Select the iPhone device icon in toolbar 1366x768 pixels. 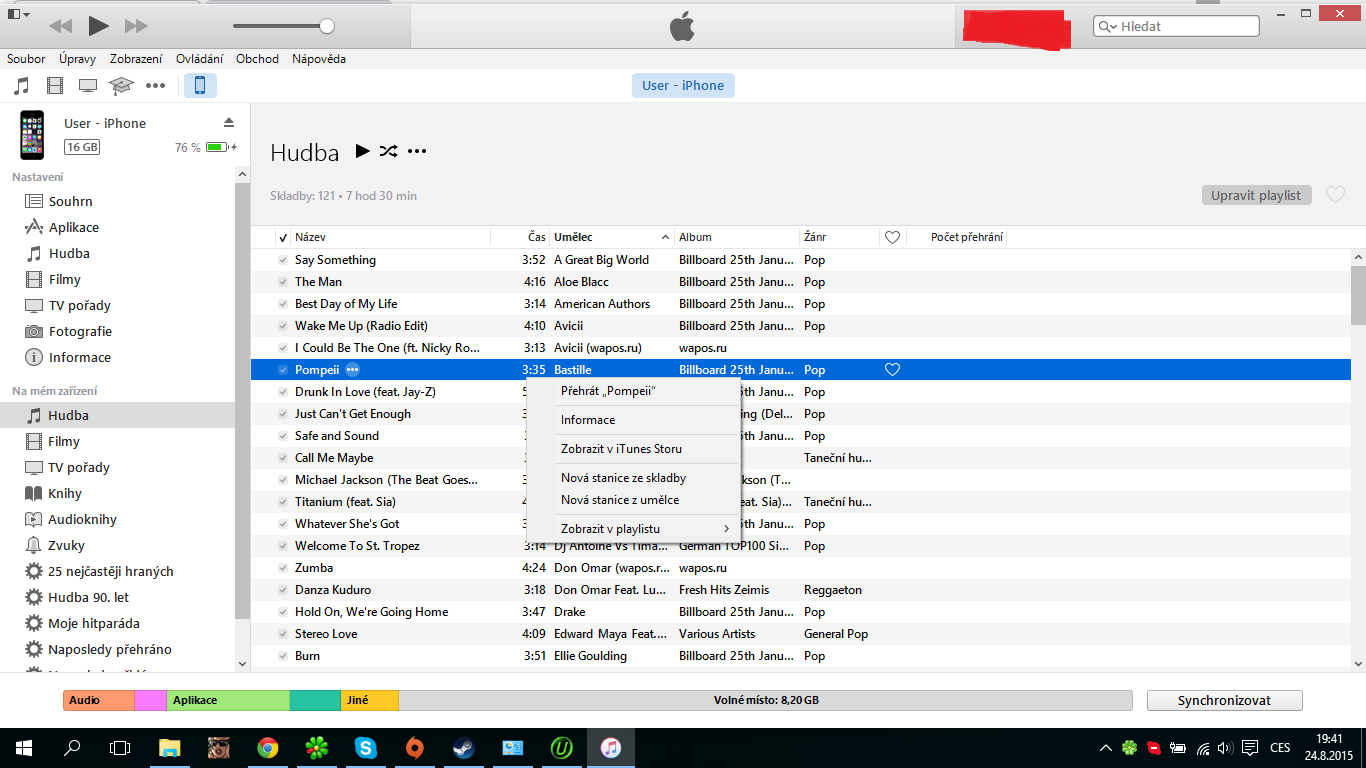pyautogui.click(x=200, y=85)
